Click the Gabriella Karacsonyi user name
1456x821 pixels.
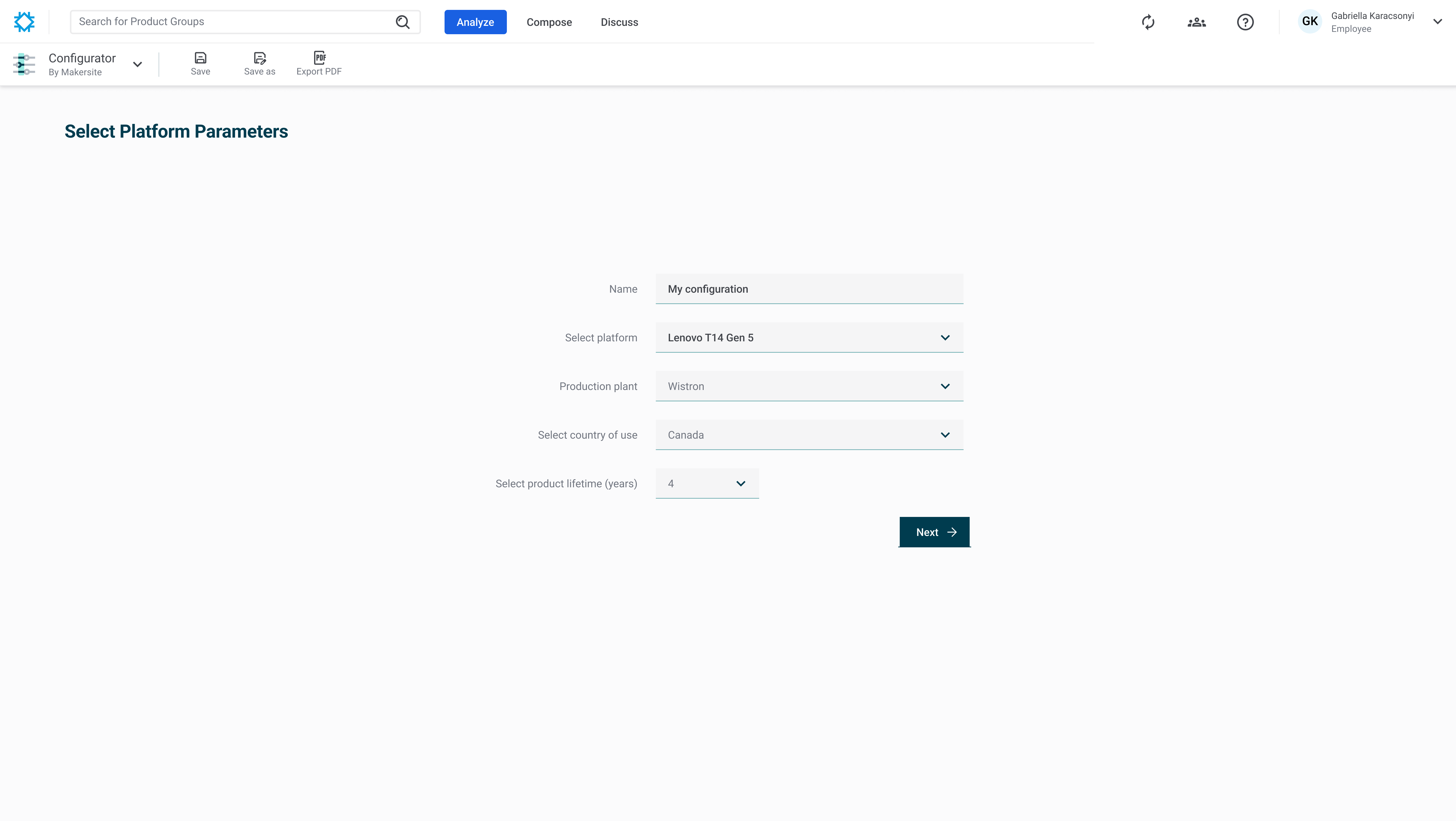pyautogui.click(x=1372, y=16)
